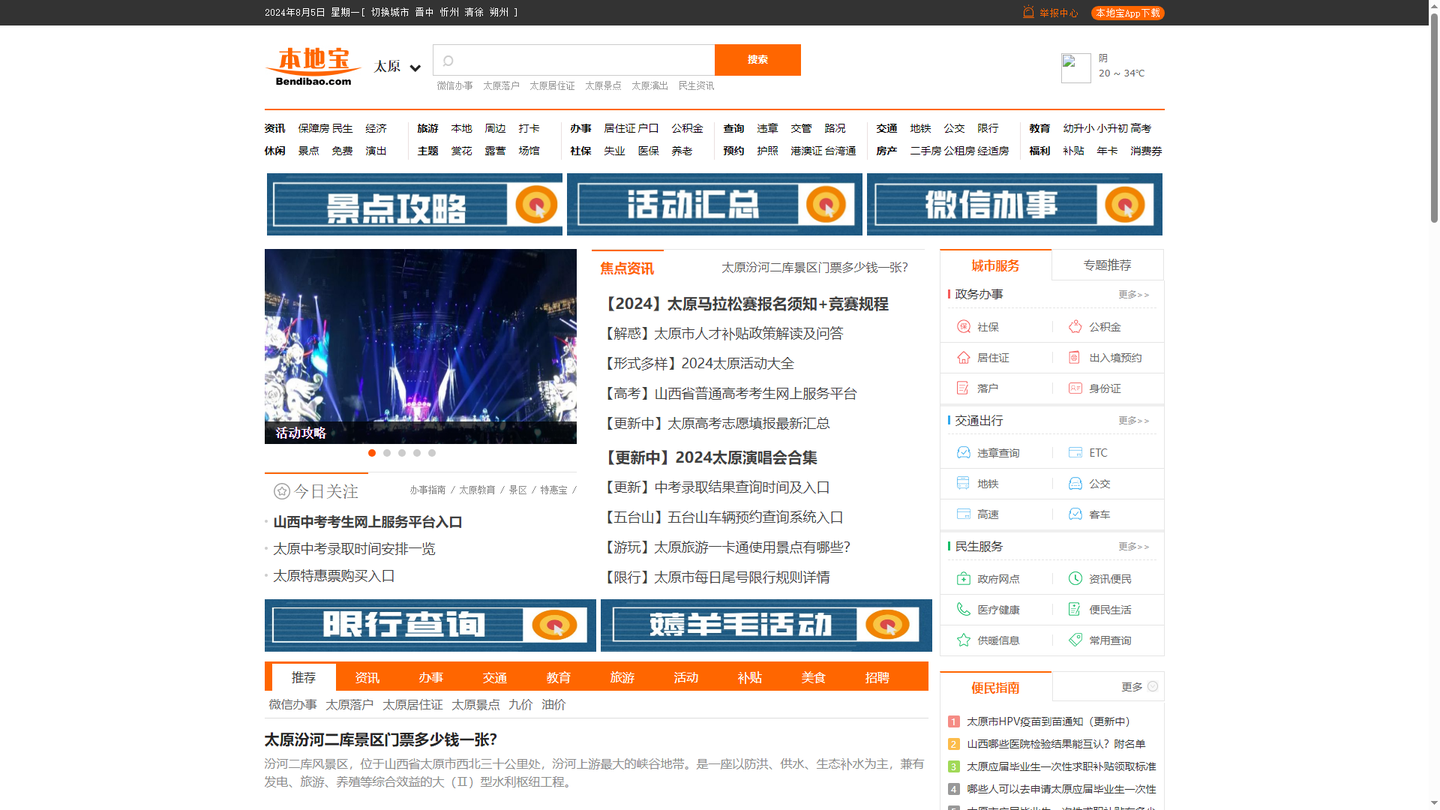The image size is (1440, 810).
Task: Open the 公积金 piggy bank icon
Action: (x=1075, y=327)
